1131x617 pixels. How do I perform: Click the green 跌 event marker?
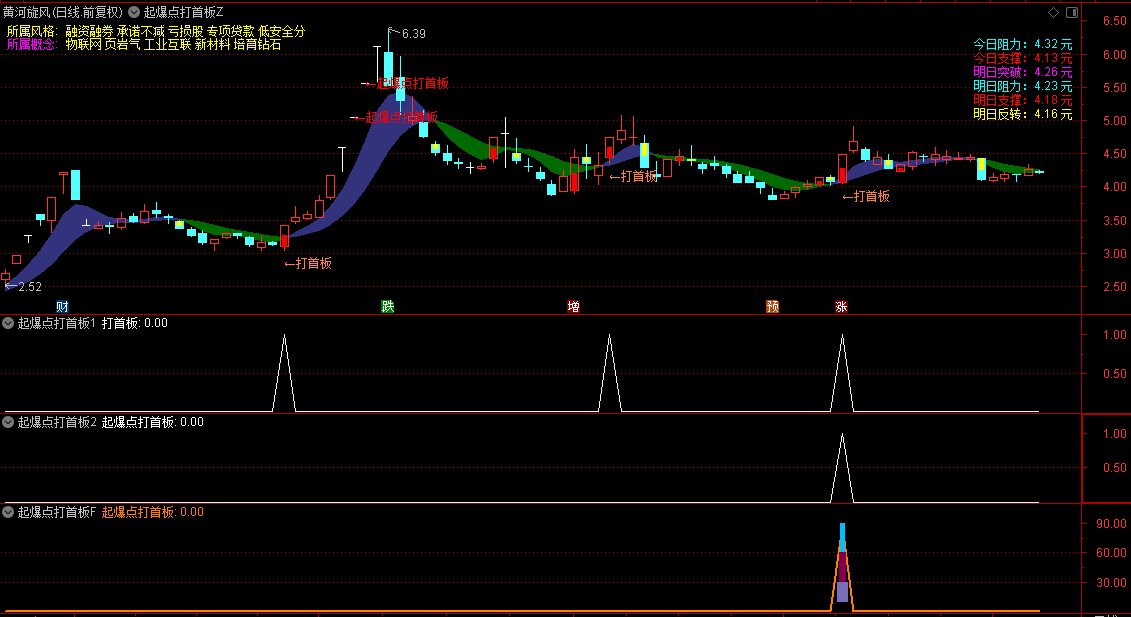(387, 306)
